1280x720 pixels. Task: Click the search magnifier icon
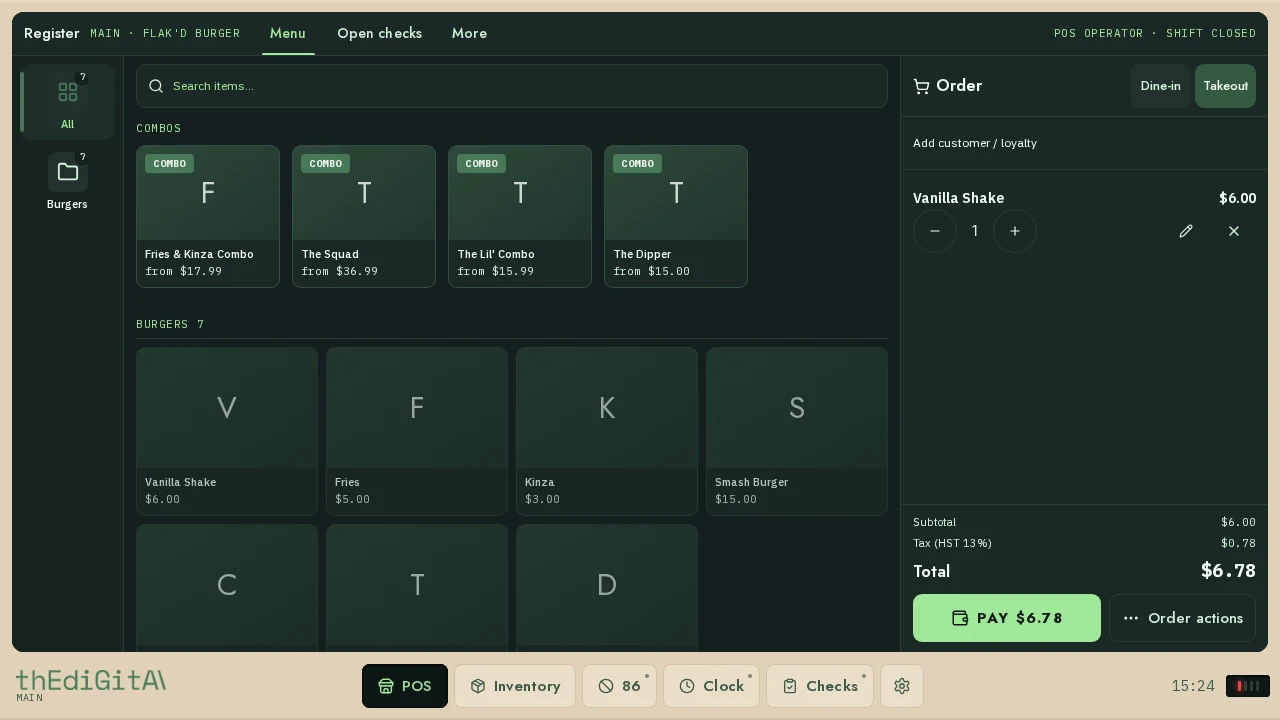(x=156, y=86)
